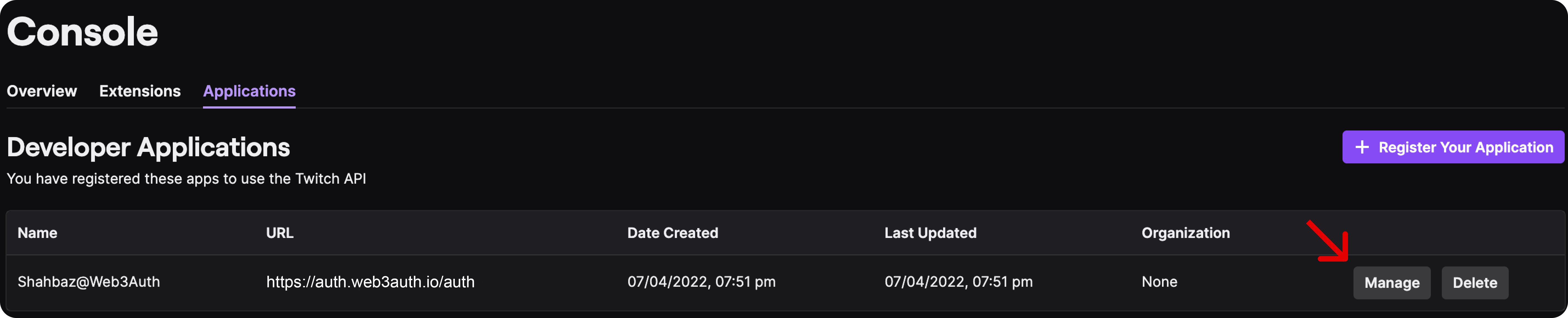Click the application name Shahbaz@Web3Auth
Screen dimensions: 1568x318
coord(88,282)
